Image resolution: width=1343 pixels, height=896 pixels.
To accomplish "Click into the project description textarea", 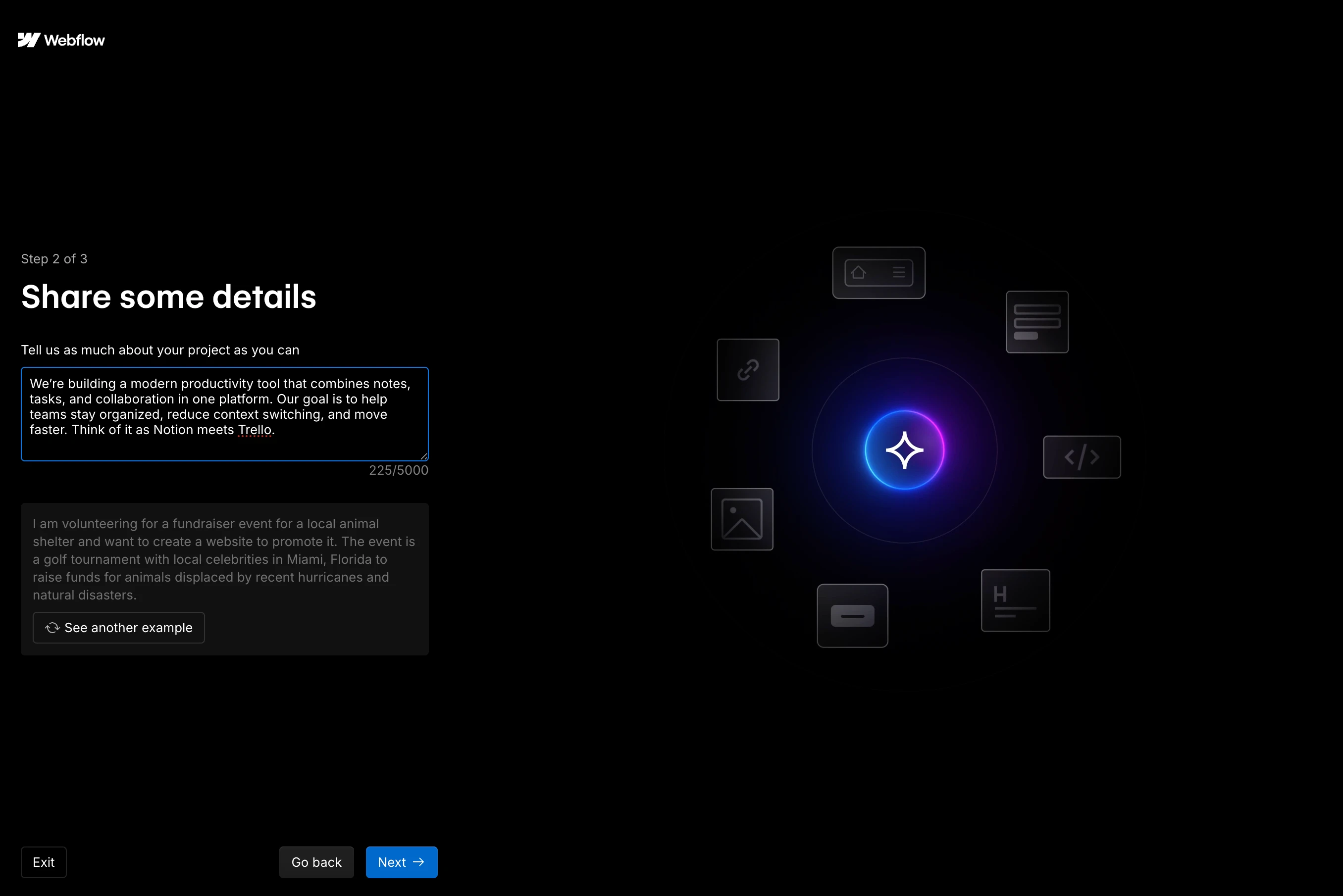I will (x=225, y=414).
